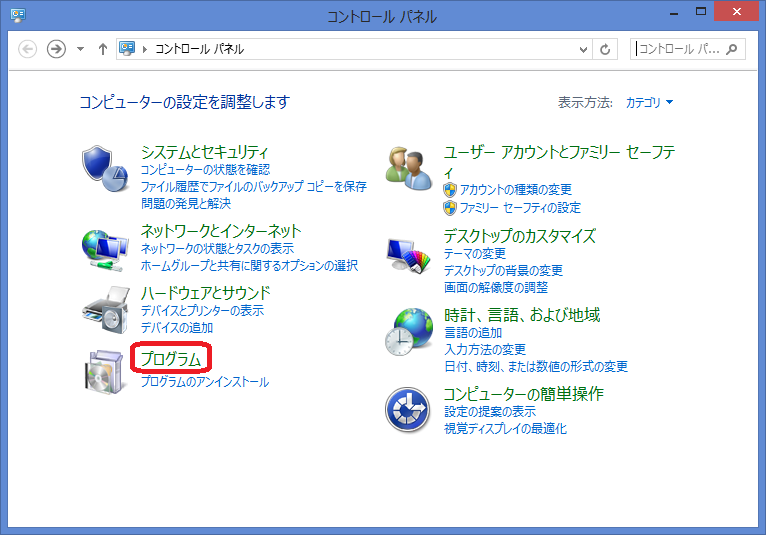Screen dimensions: 766x535
Task: Click the Network and Internet globe icon
Action: click(x=105, y=250)
